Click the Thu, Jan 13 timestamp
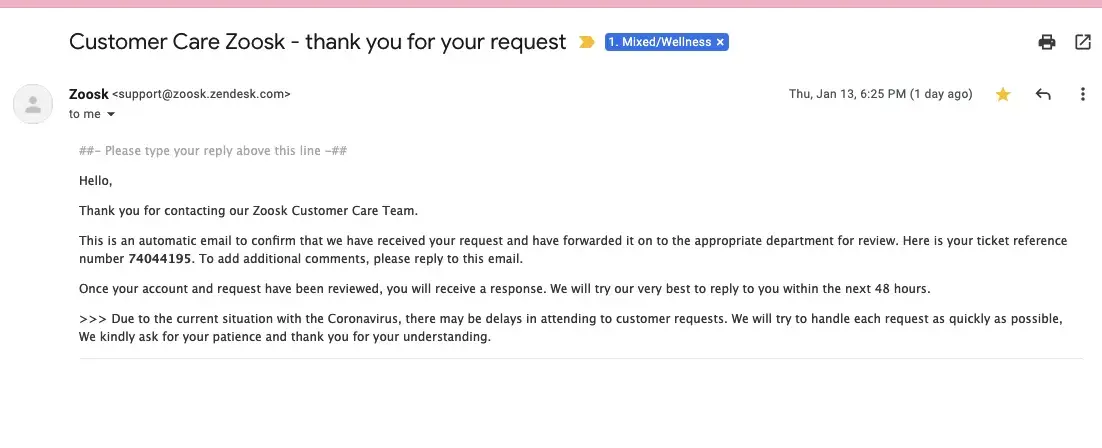1102x448 pixels. click(880, 94)
